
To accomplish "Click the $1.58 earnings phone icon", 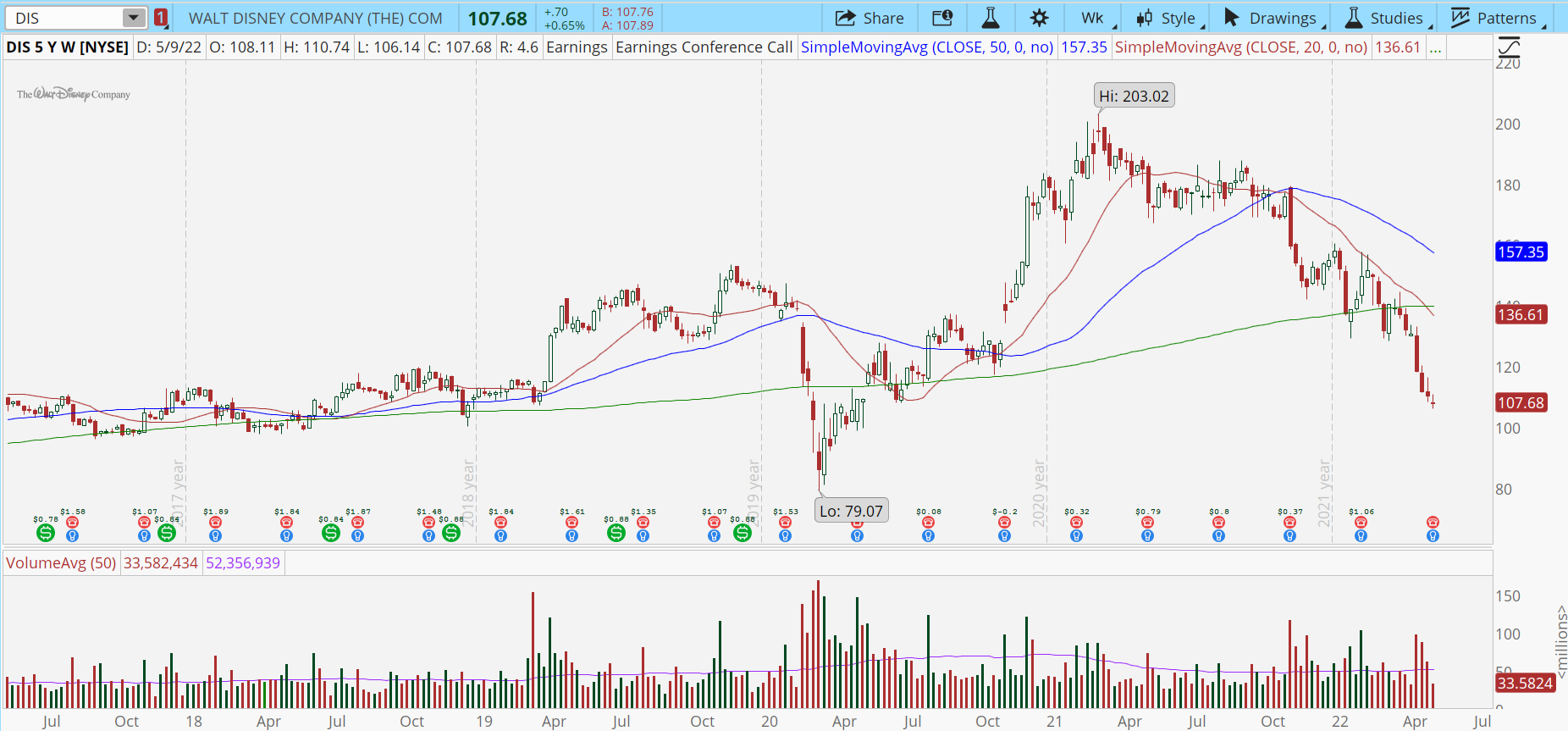I will tap(73, 523).
